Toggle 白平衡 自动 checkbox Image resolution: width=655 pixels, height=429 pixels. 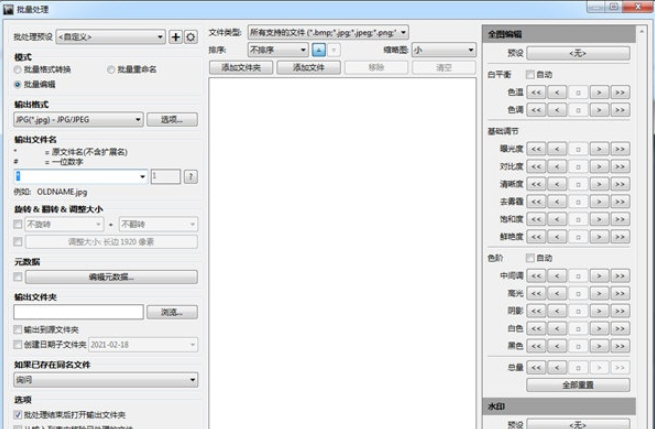click(x=530, y=75)
